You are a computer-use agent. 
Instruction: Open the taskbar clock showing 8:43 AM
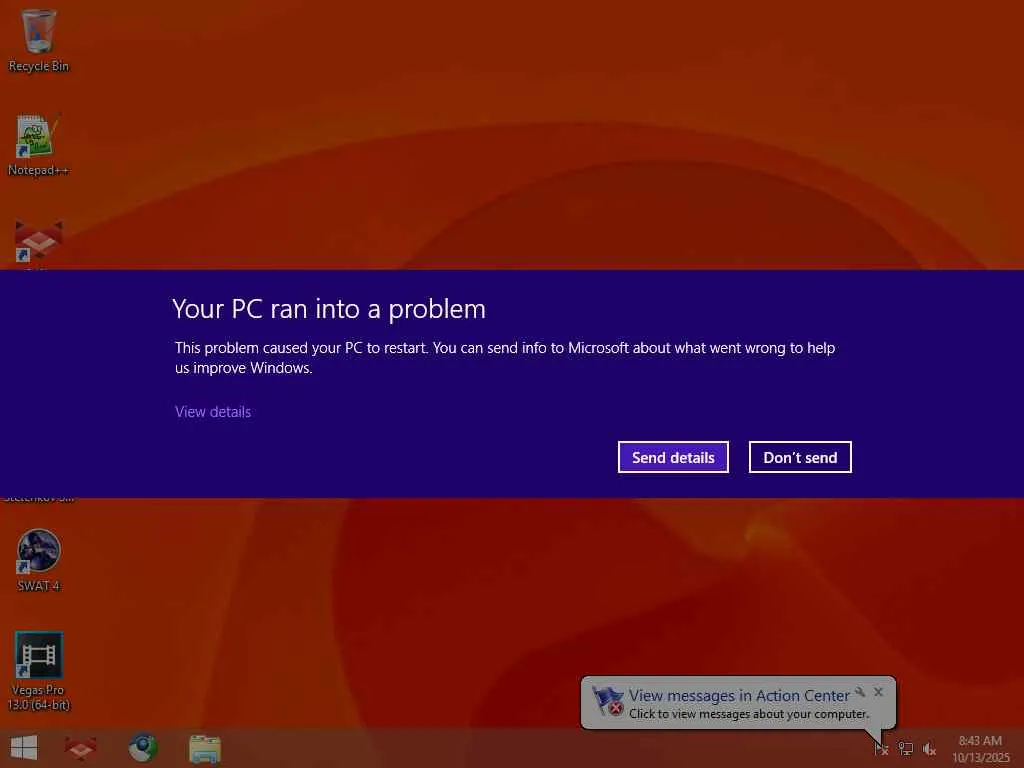coord(980,749)
